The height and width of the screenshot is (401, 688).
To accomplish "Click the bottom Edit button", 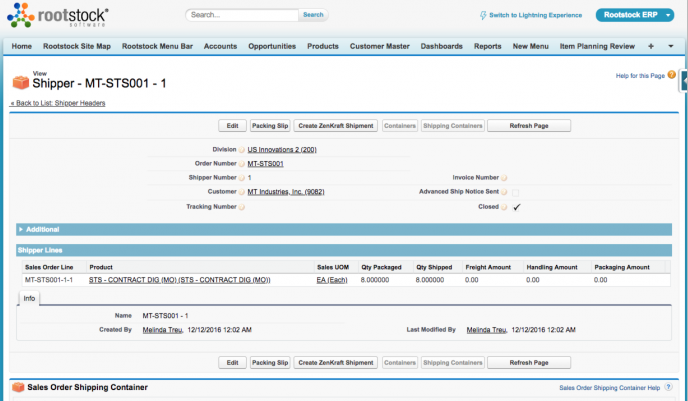I will pyautogui.click(x=233, y=363).
